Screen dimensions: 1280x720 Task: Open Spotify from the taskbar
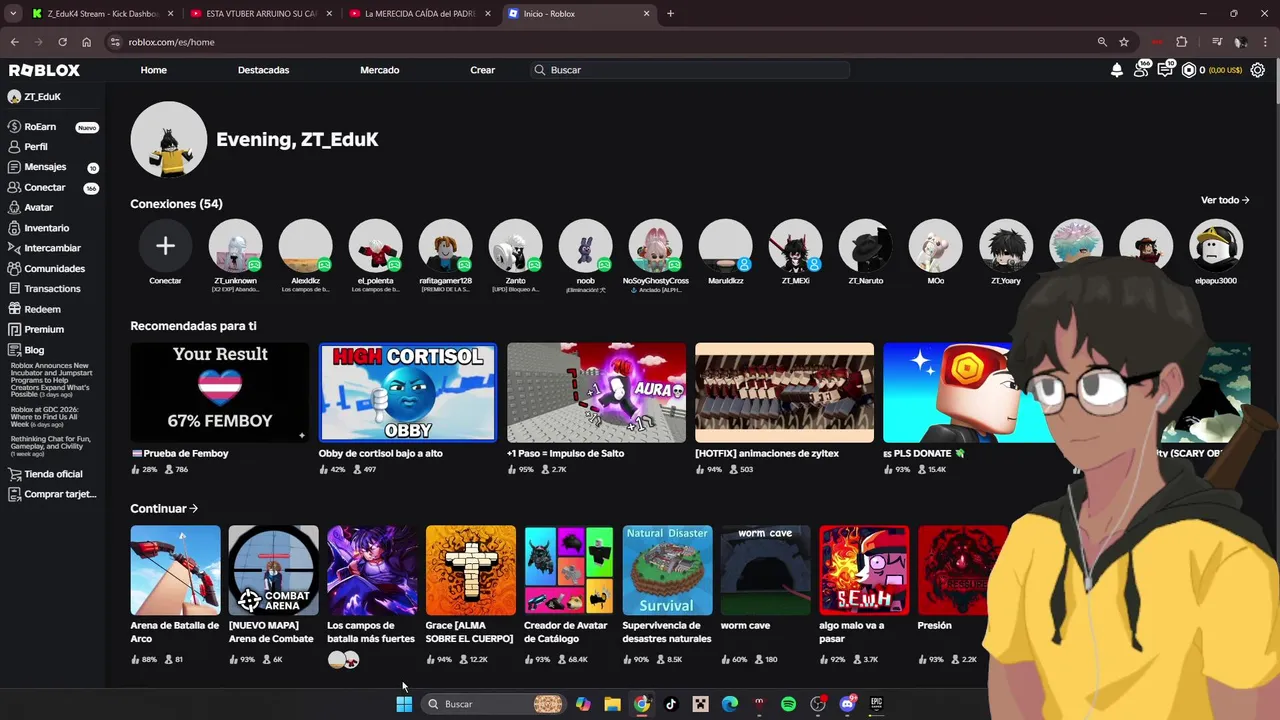tap(788, 704)
